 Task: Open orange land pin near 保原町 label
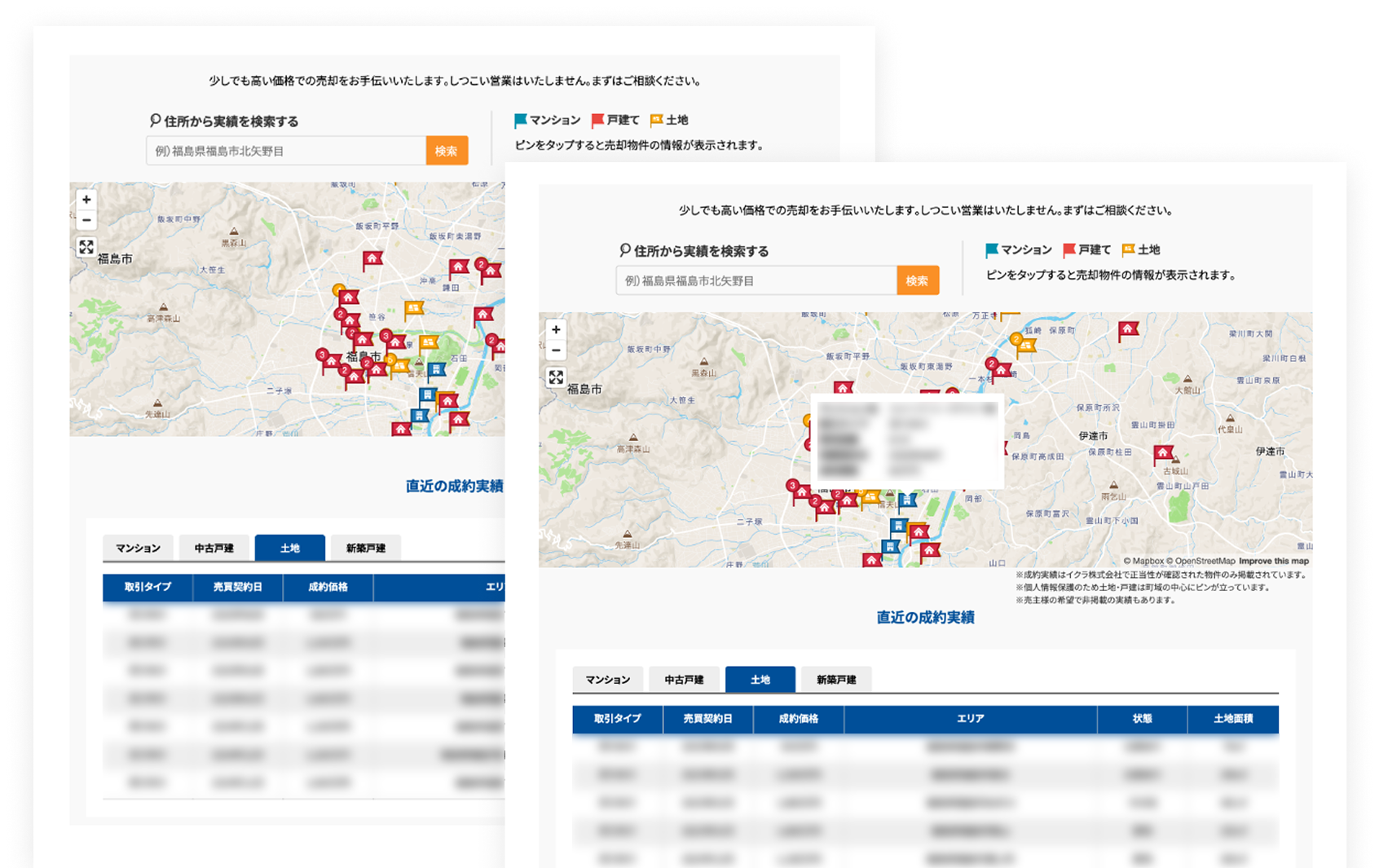click(1026, 346)
